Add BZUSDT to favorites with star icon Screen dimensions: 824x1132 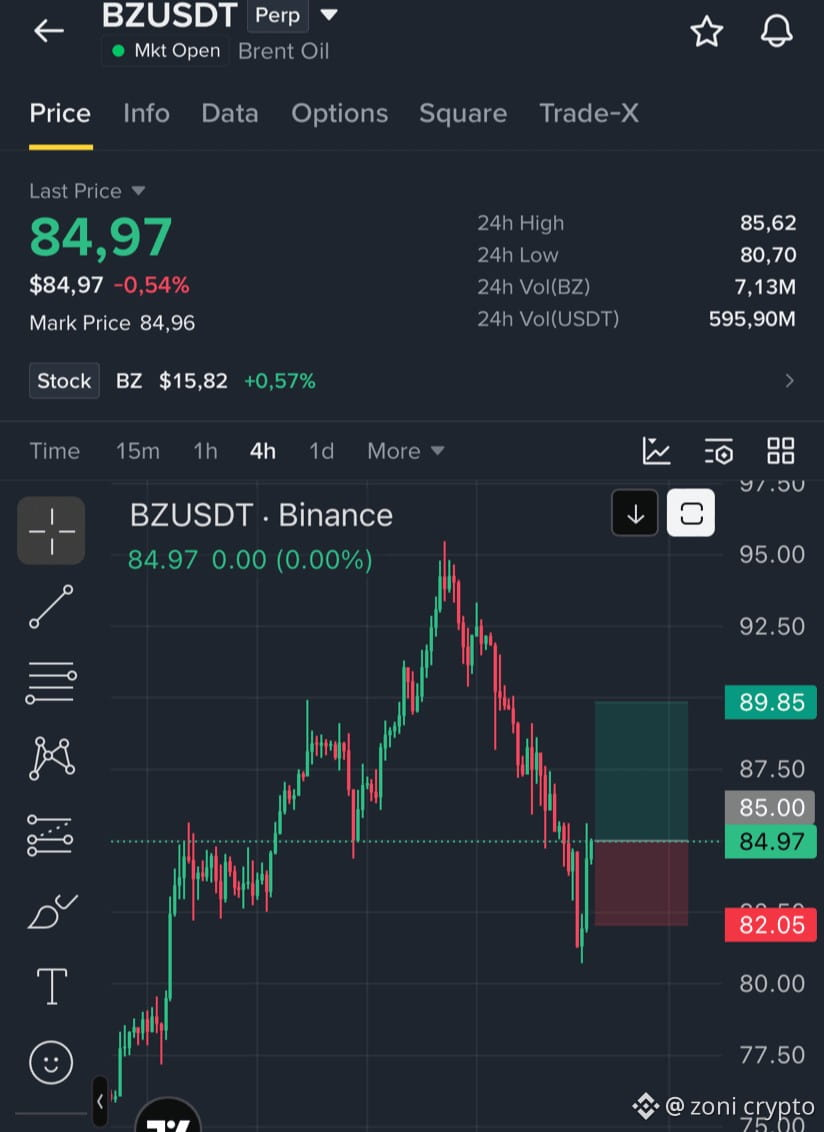(706, 32)
